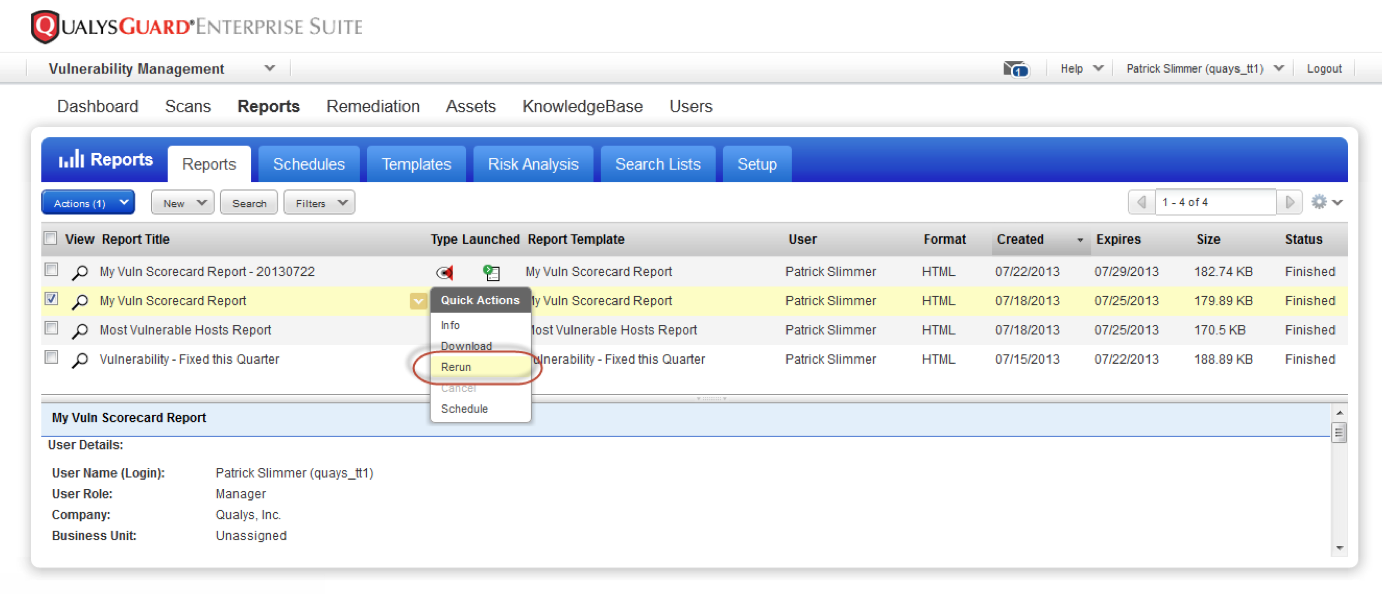Click quick actions arrow on selected row
Viewport: 1382px width, 594px height.
tap(418, 301)
